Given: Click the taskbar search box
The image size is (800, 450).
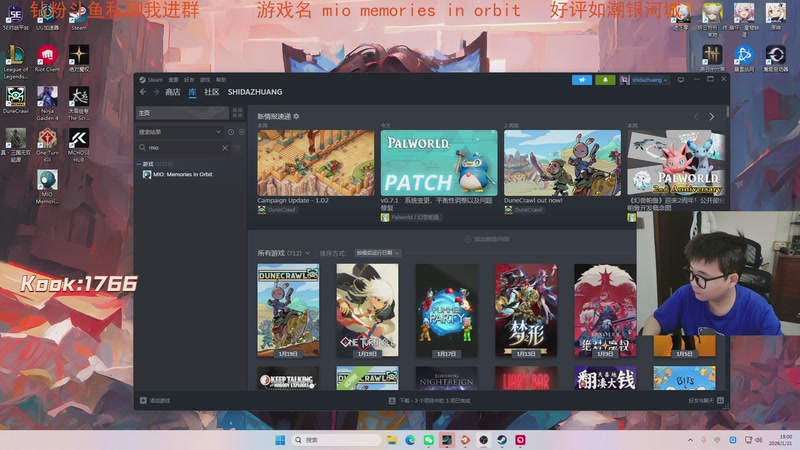Looking at the screenshot, I should (x=336, y=440).
